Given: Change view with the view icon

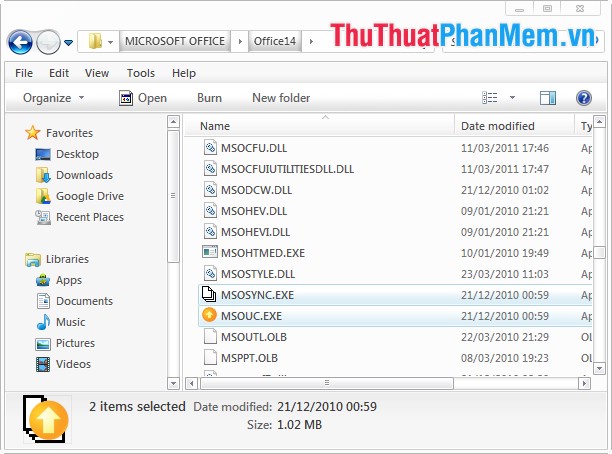Looking at the screenshot, I should coord(489,98).
